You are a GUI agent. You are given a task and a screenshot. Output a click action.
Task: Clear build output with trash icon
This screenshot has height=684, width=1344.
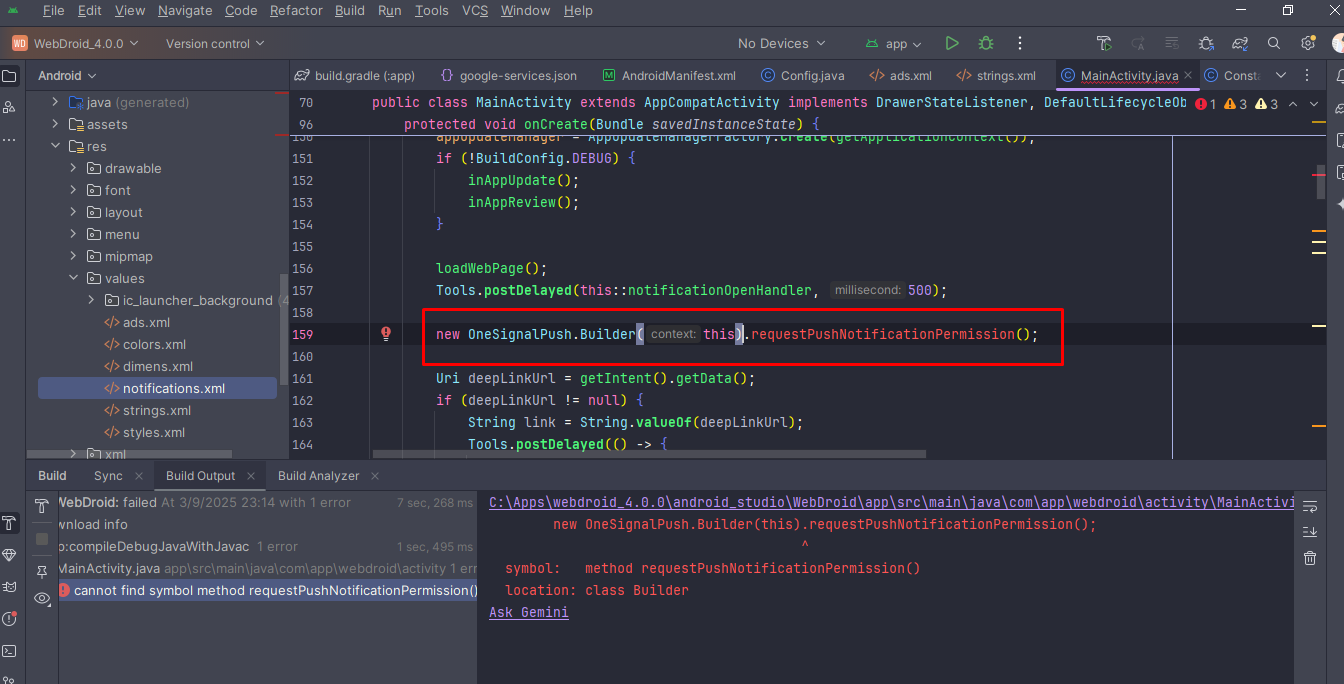[1310, 558]
